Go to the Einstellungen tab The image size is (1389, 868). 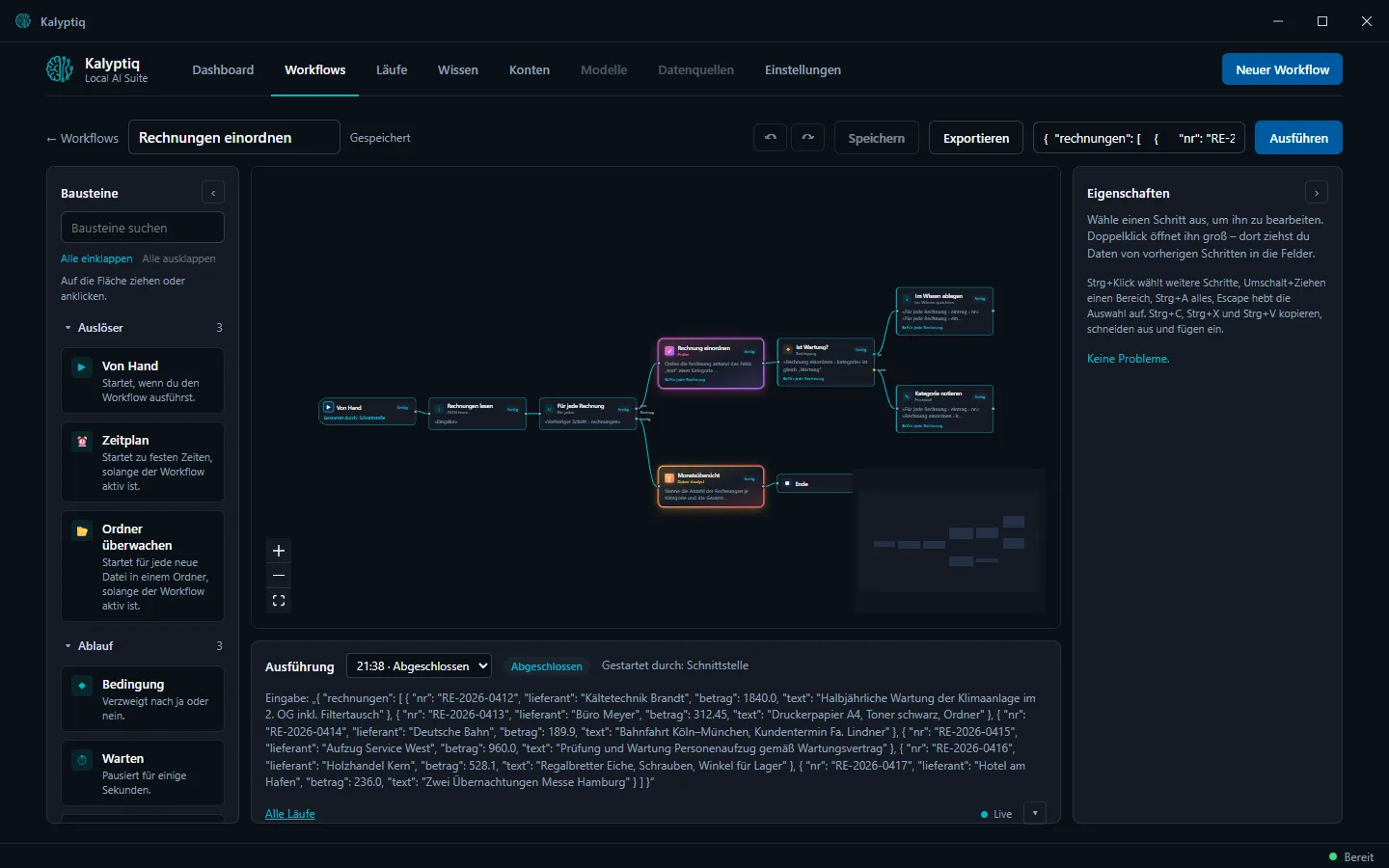[x=803, y=69]
